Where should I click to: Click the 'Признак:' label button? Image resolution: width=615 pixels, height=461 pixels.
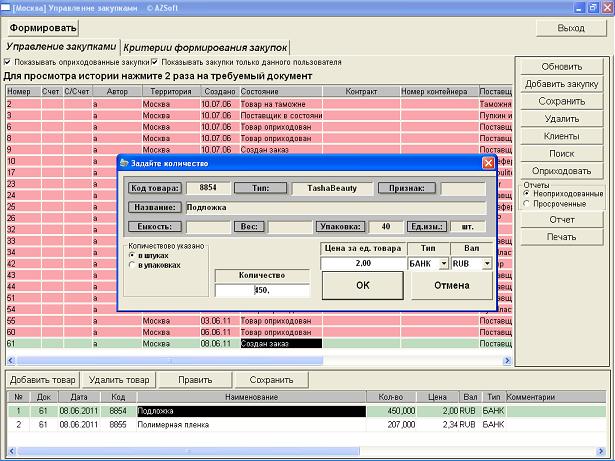click(x=407, y=188)
